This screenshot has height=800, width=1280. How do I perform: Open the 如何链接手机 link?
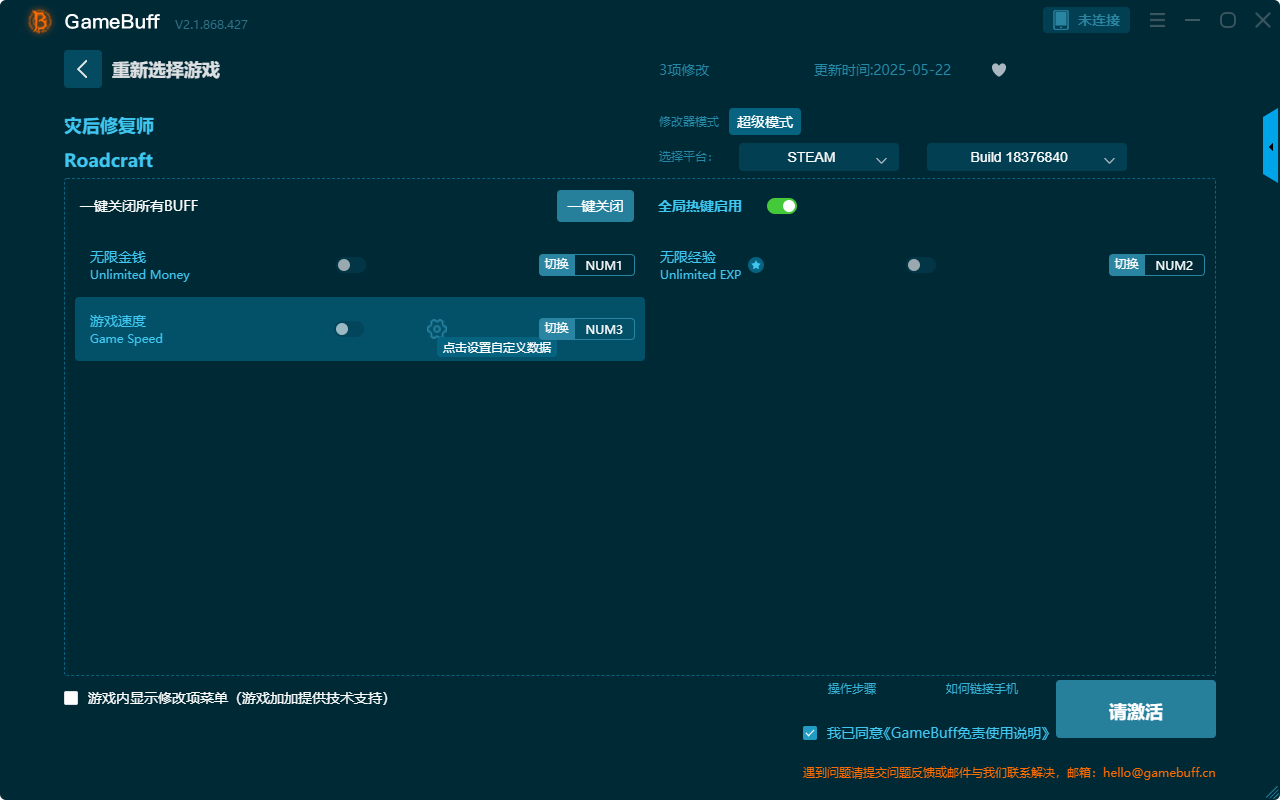982,689
